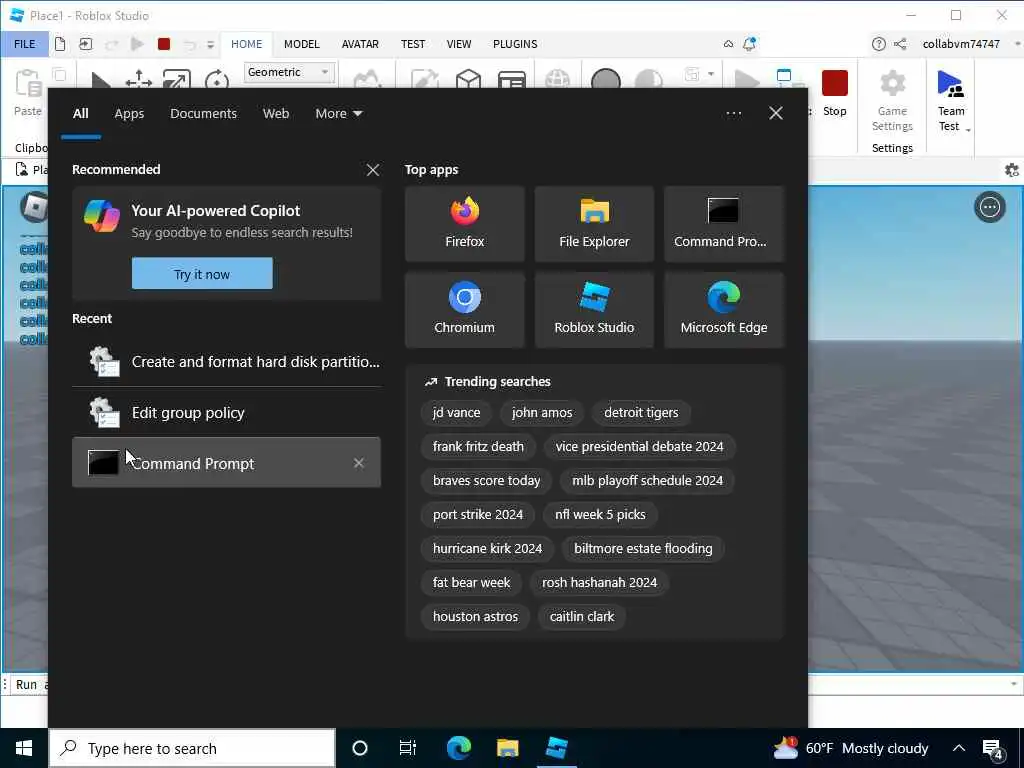This screenshot has height=768, width=1024.
Task: Search trending port strike 2024
Action: 478,515
